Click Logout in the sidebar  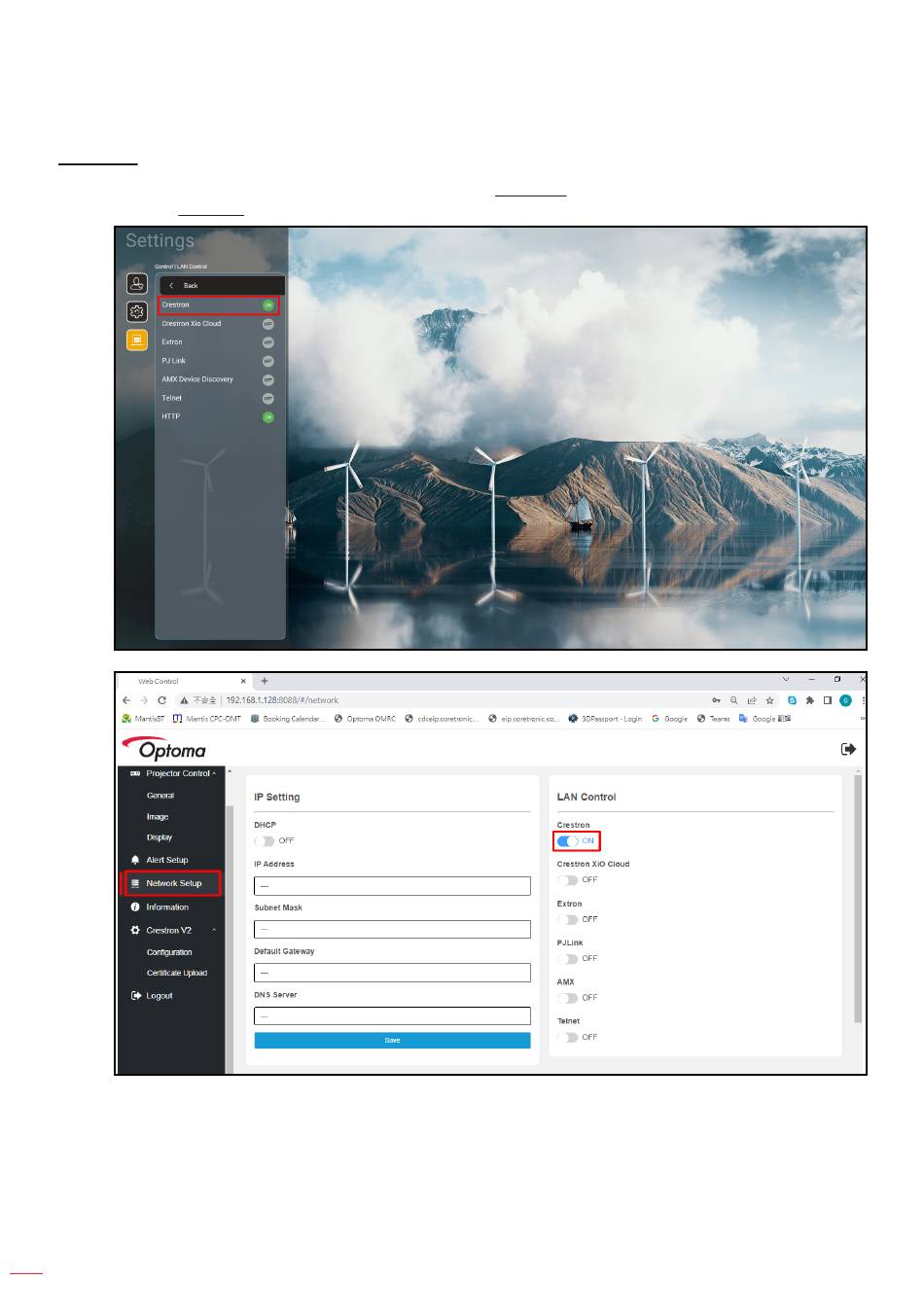pyautogui.click(x=152, y=996)
